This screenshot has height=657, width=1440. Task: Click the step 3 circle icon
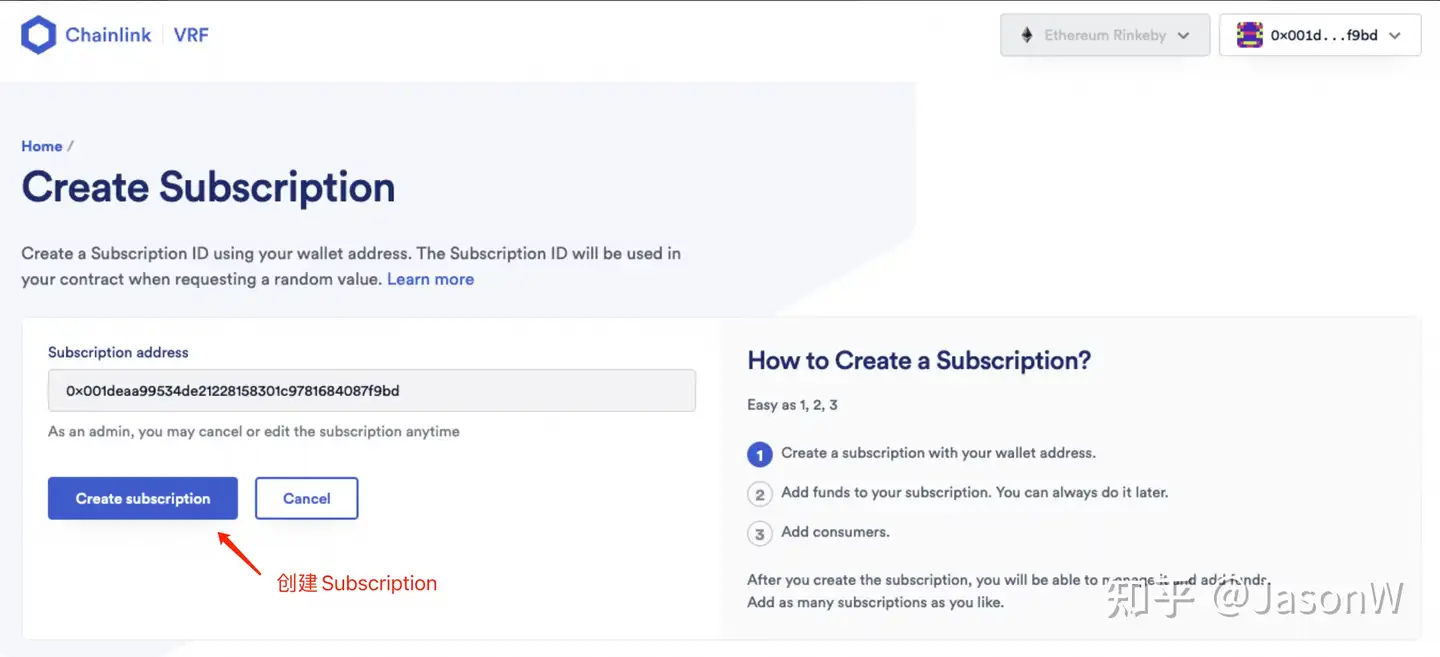(760, 533)
